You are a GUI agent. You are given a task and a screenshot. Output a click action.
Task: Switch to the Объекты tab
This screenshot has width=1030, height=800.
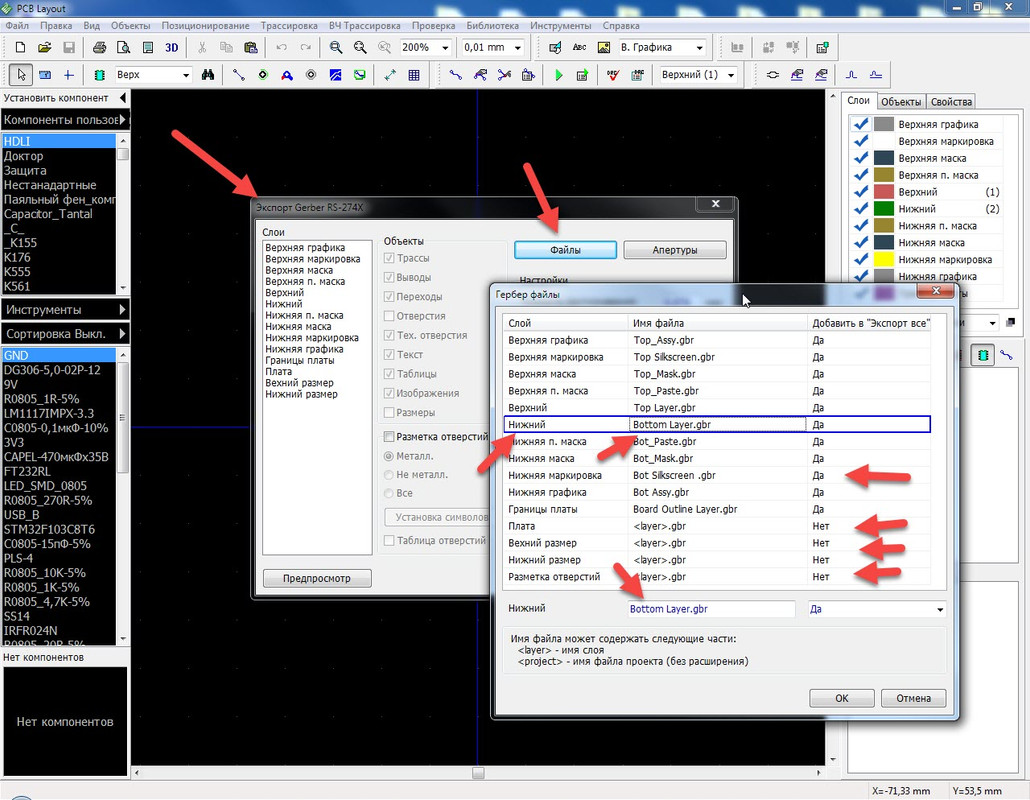click(901, 102)
